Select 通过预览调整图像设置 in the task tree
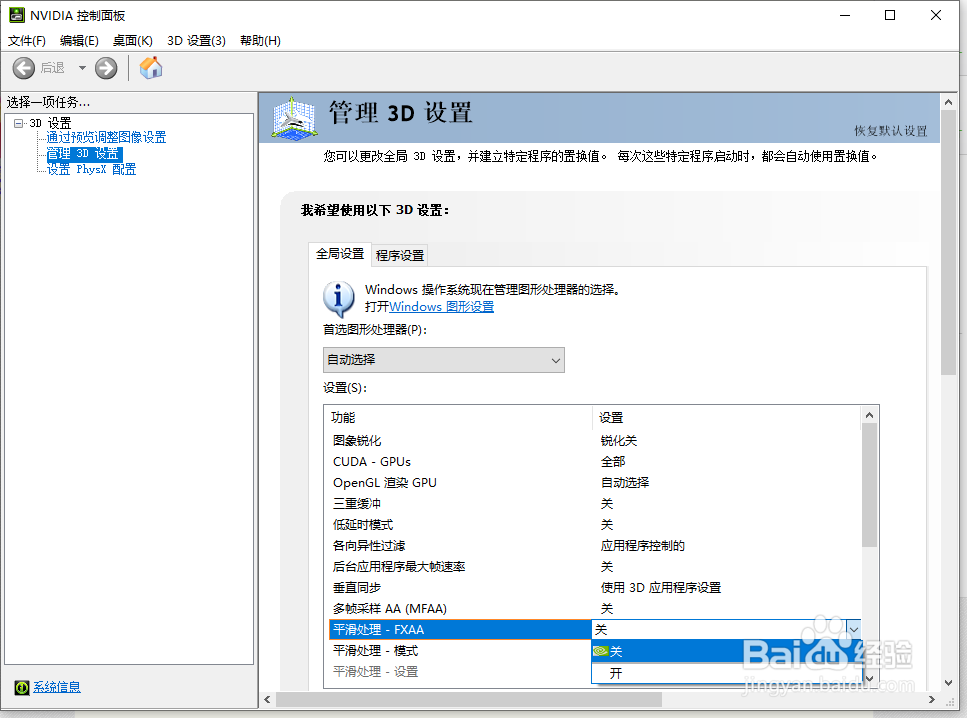The height and width of the screenshot is (718, 967). pyautogui.click(x=106, y=137)
